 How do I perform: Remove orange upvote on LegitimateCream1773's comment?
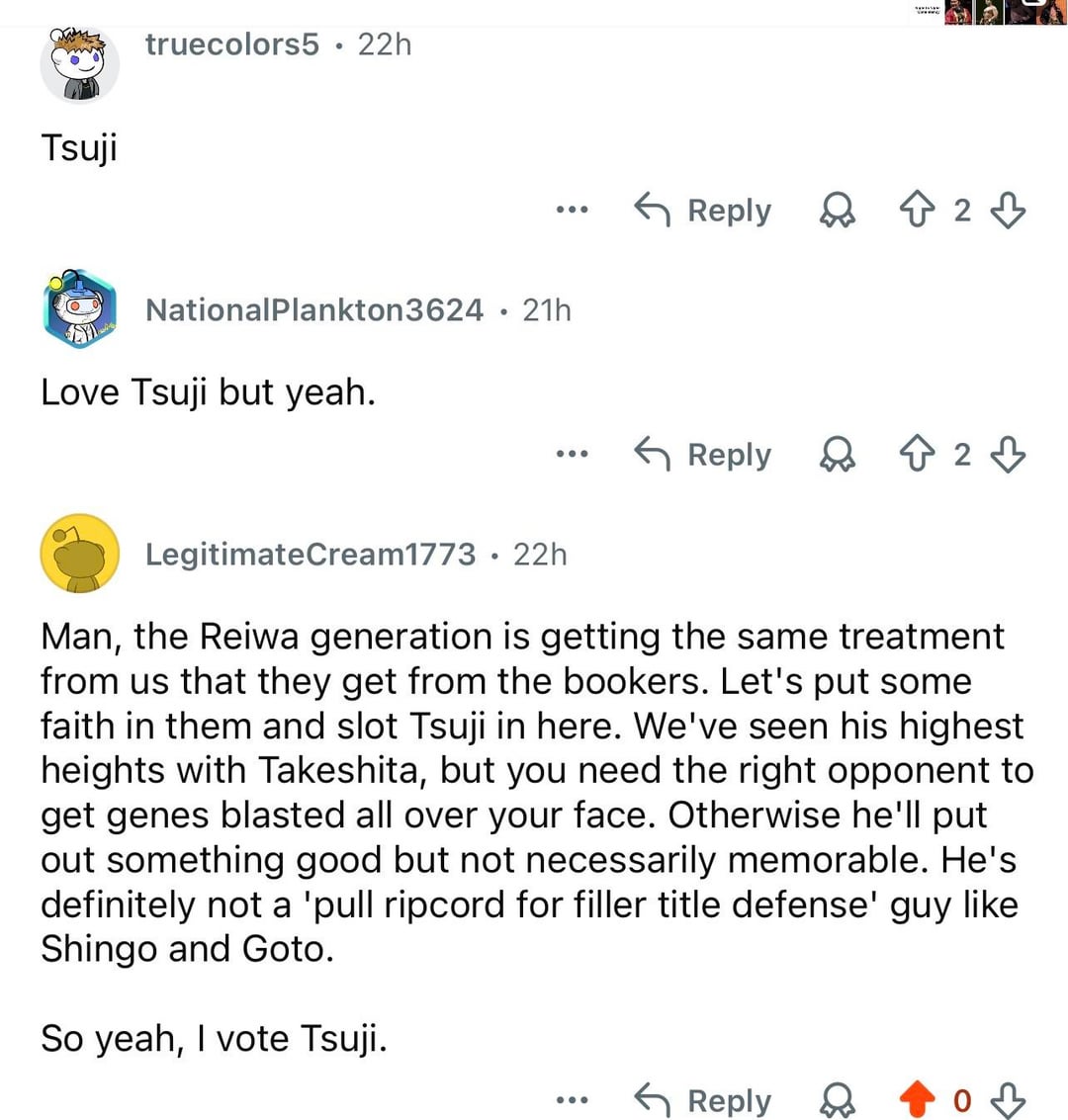[917, 1099]
